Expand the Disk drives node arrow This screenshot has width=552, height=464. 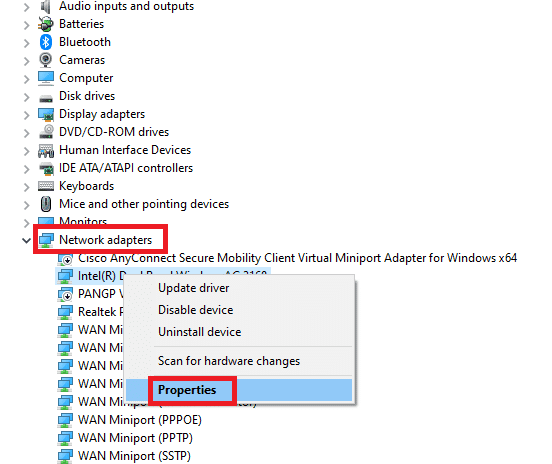tap(26, 97)
